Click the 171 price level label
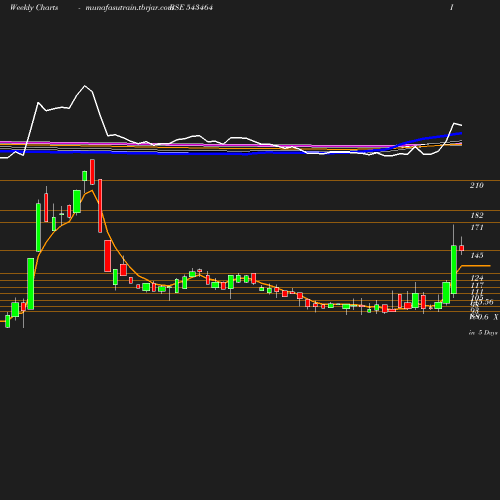The width and height of the screenshot is (500, 500). pos(477,227)
